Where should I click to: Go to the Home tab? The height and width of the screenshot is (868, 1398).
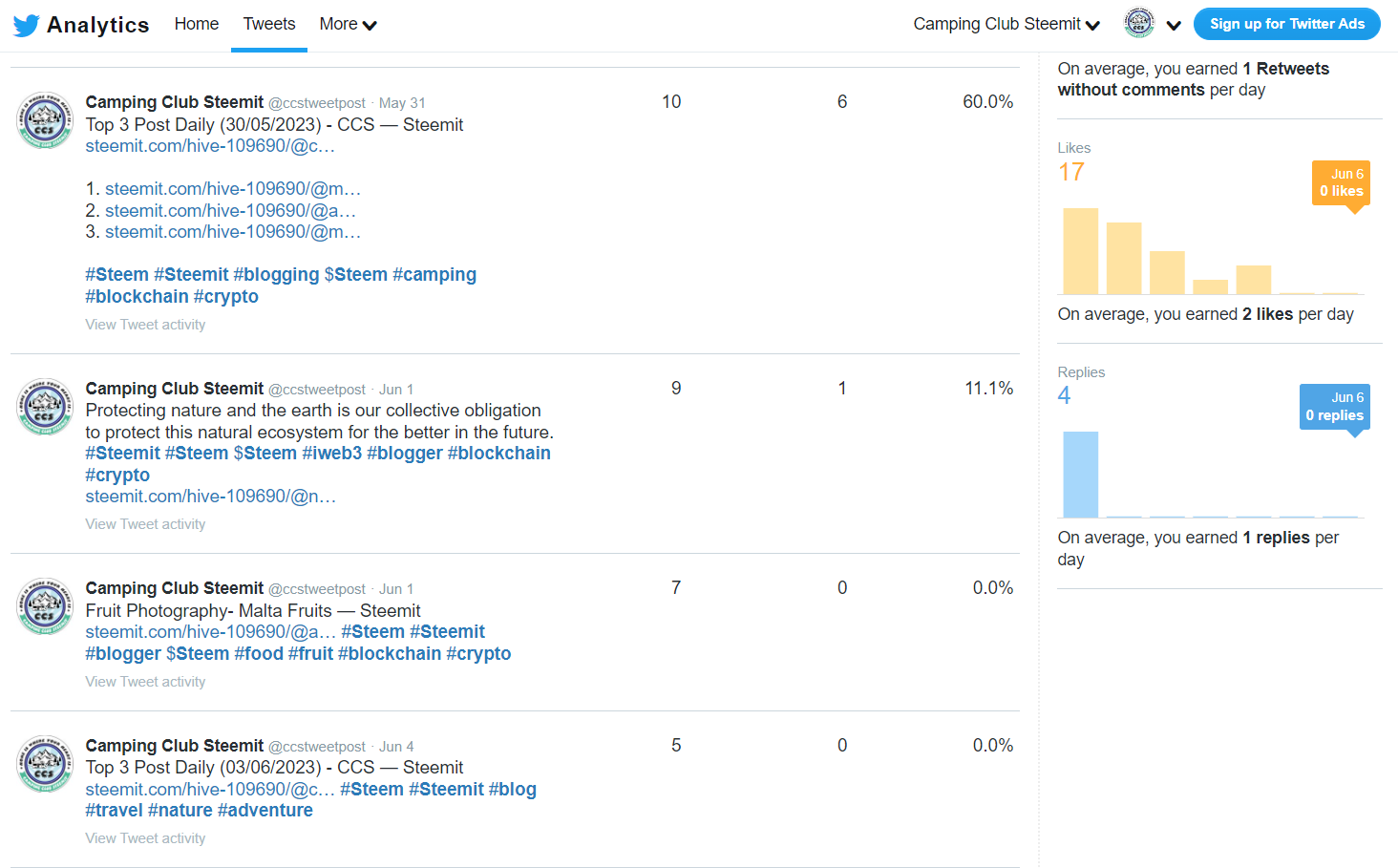197,24
